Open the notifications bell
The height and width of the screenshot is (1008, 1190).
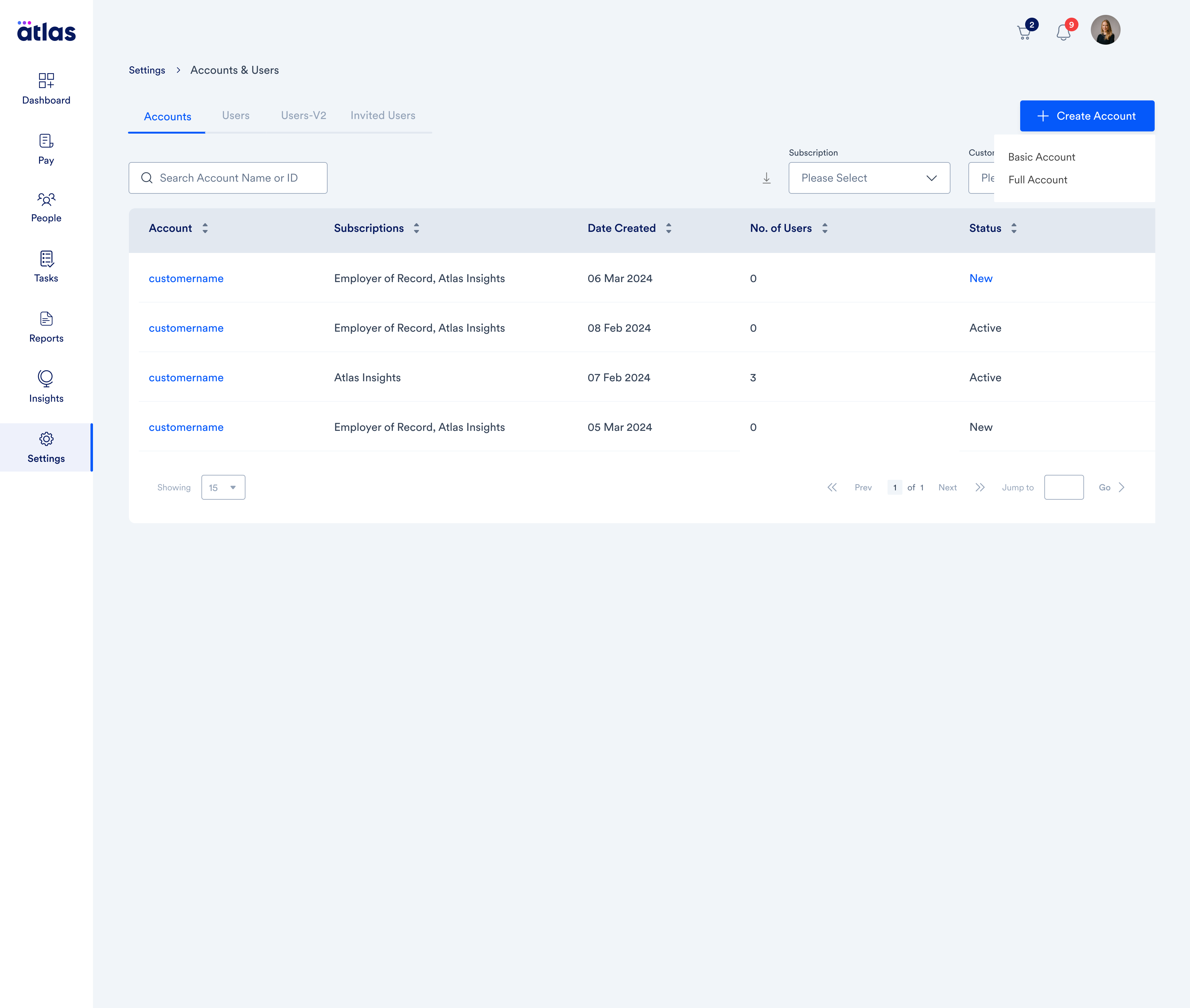tap(1063, 32)
